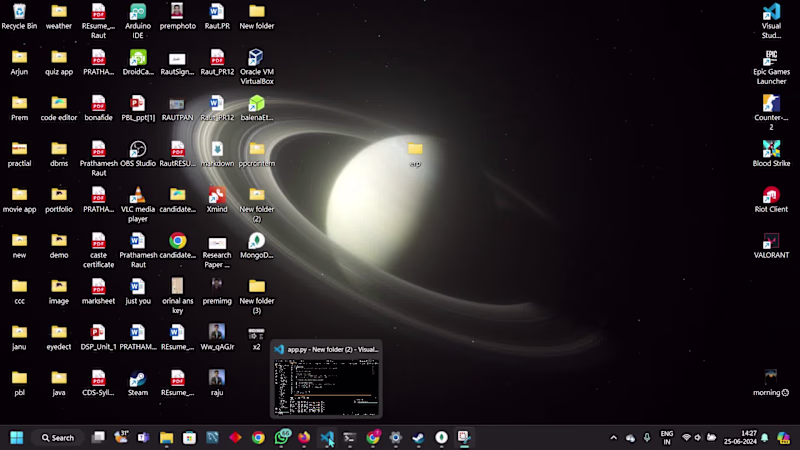This screenshot has height=450, width=800.
Task: Select the Xmind desktop shortcut
Action: 217,199
